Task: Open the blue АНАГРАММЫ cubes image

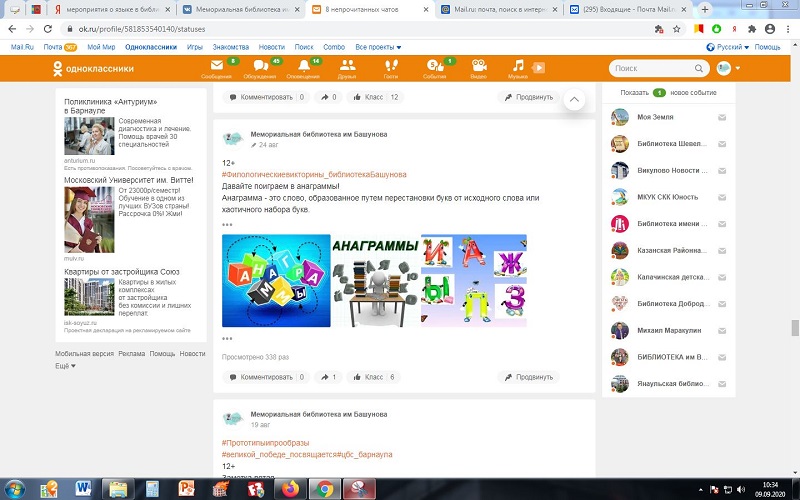Action: coord(276,281)
